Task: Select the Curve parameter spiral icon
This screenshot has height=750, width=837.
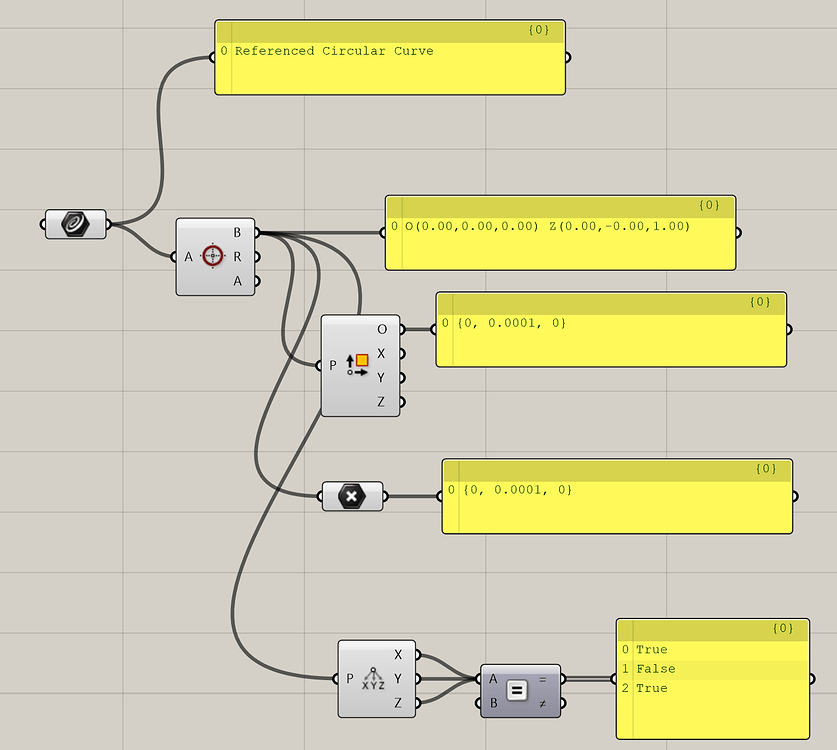Action: coord(75,224)
